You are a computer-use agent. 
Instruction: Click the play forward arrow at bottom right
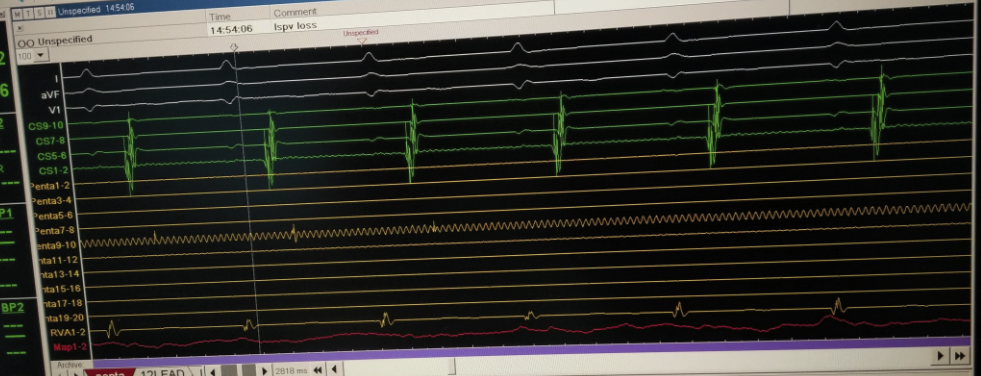[x=940, y=356]
